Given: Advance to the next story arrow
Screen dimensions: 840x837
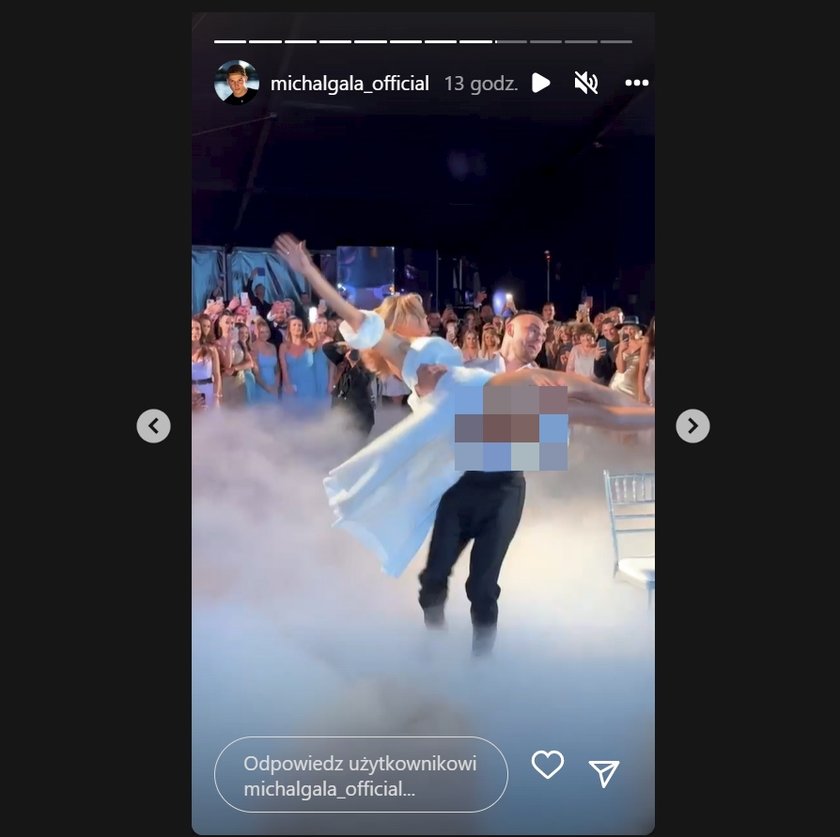Looking at the screenshot, I should pyautogui.click(x=693, y=426).
